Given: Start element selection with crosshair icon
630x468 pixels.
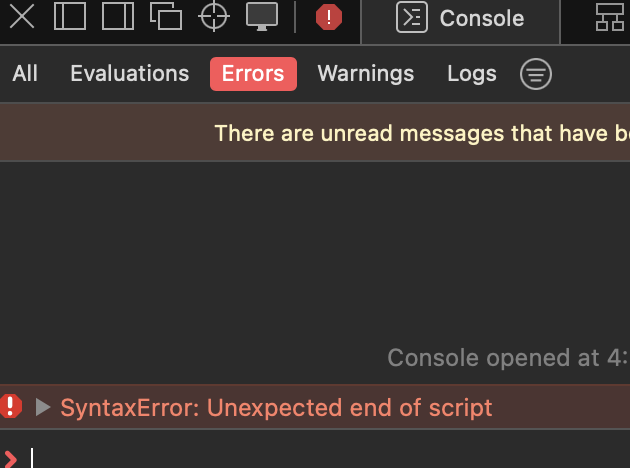Looking at the screenshot, I should coord(214,16).
